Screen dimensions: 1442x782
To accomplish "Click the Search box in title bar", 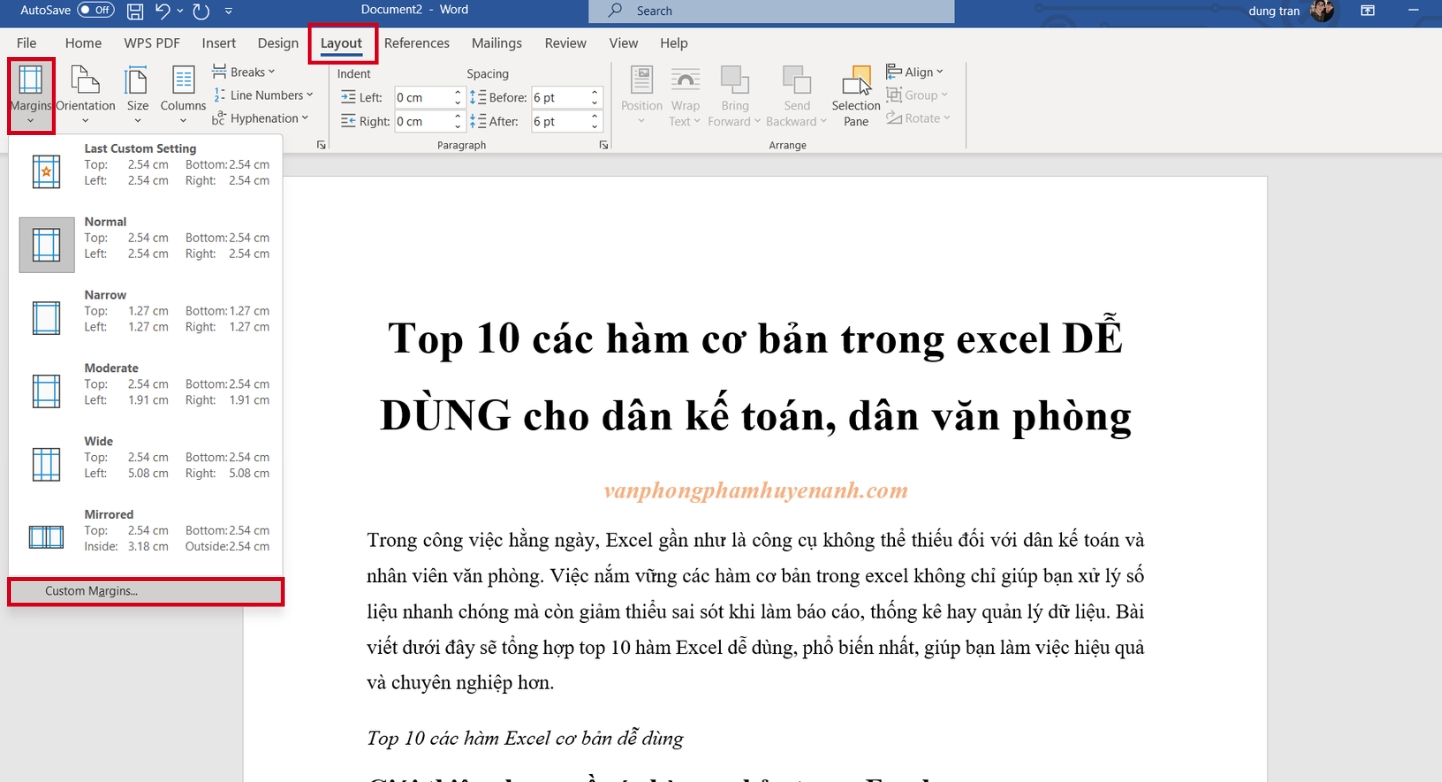I will point(771,11).
